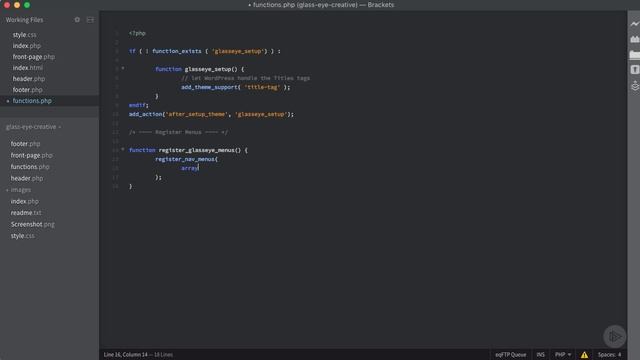Click the folder icon in right toolbar
640x360 pixels.
(x=634, y=54)
